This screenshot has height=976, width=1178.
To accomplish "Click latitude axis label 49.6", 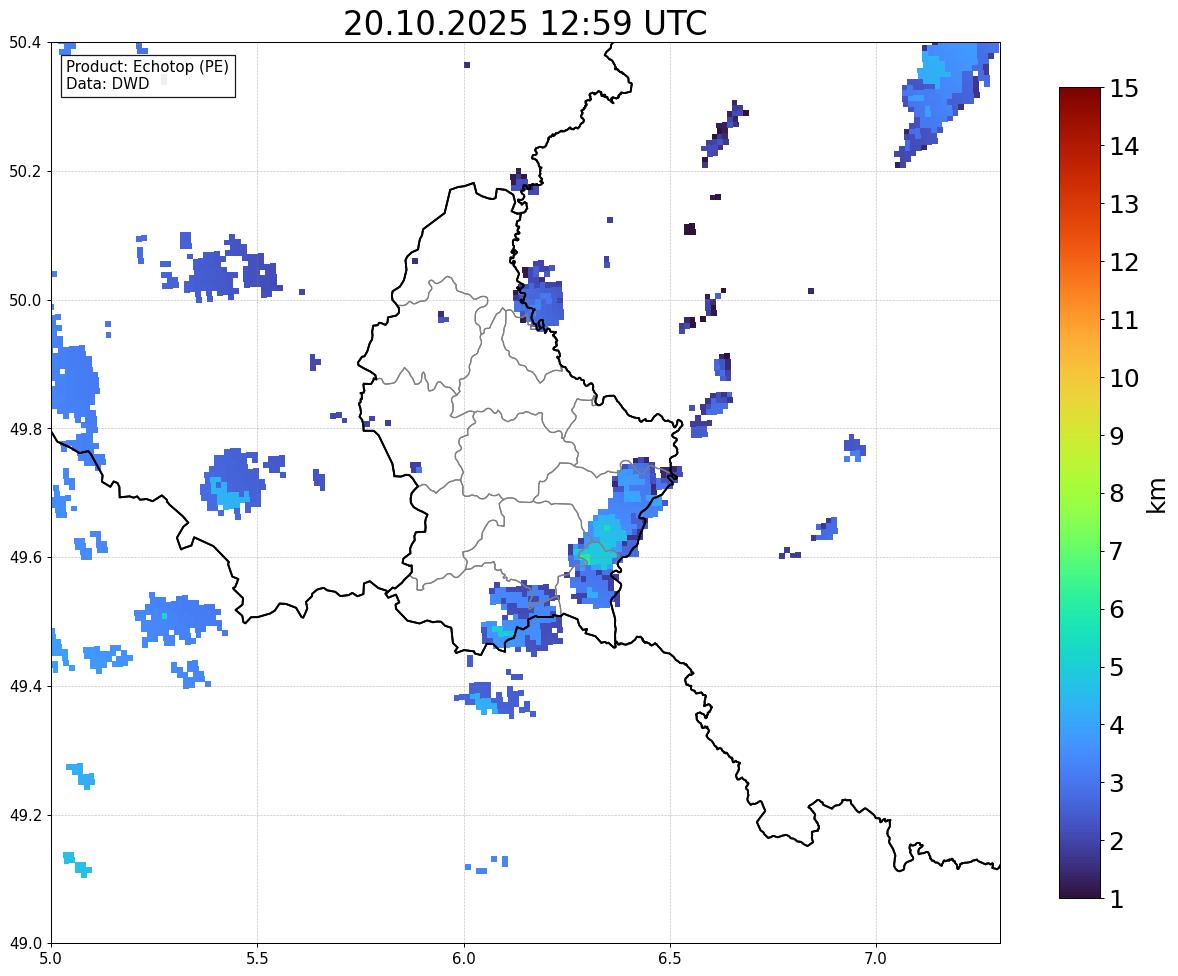I will 25,557.
